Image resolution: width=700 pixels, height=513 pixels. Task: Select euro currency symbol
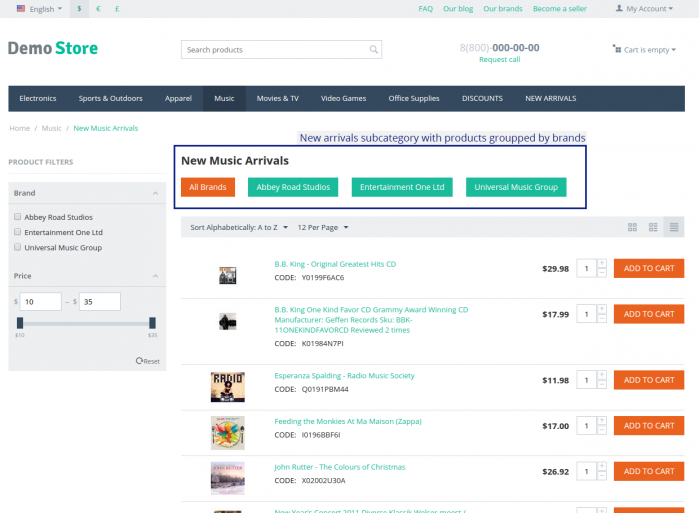click(x=98, y=8)
